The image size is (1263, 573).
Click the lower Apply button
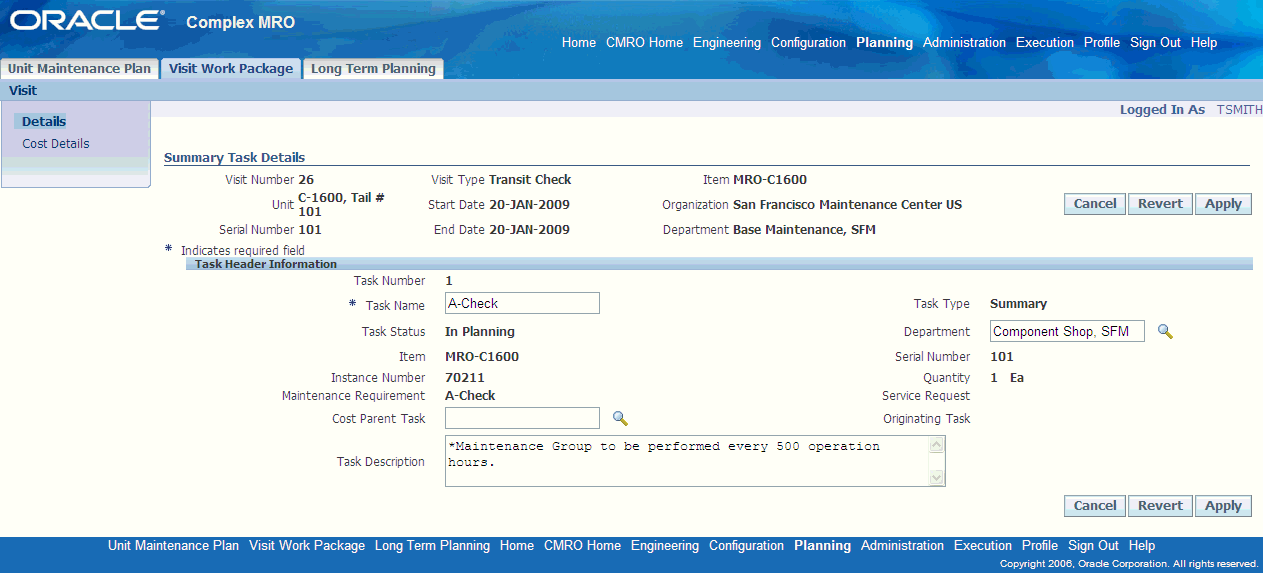[1223, 506]
